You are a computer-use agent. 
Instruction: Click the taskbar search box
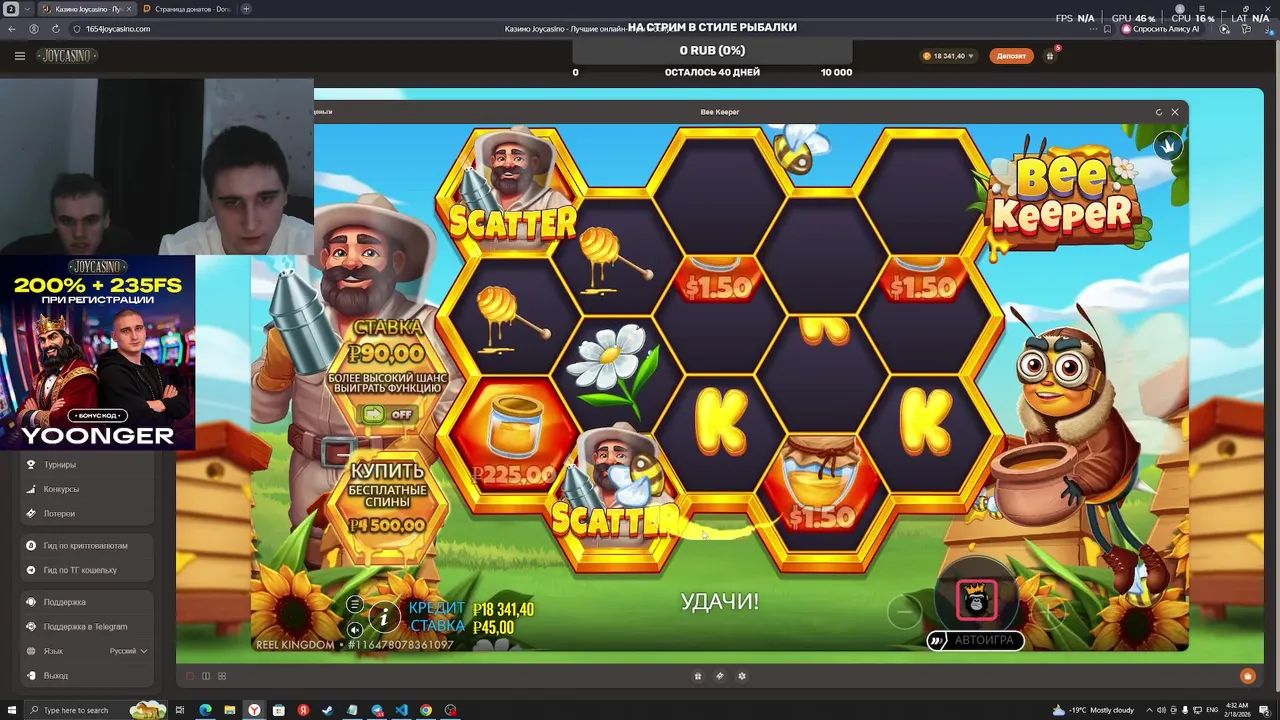click(95, 710)
